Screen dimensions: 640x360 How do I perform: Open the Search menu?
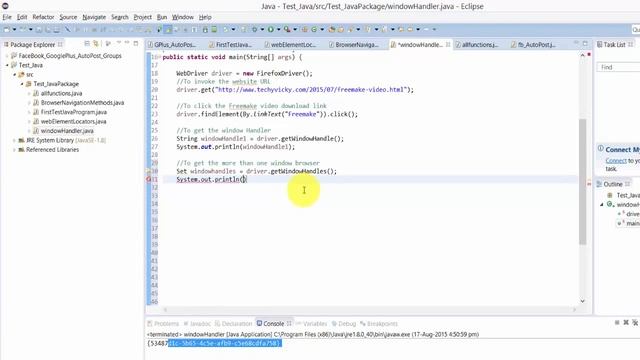[120, 17]
